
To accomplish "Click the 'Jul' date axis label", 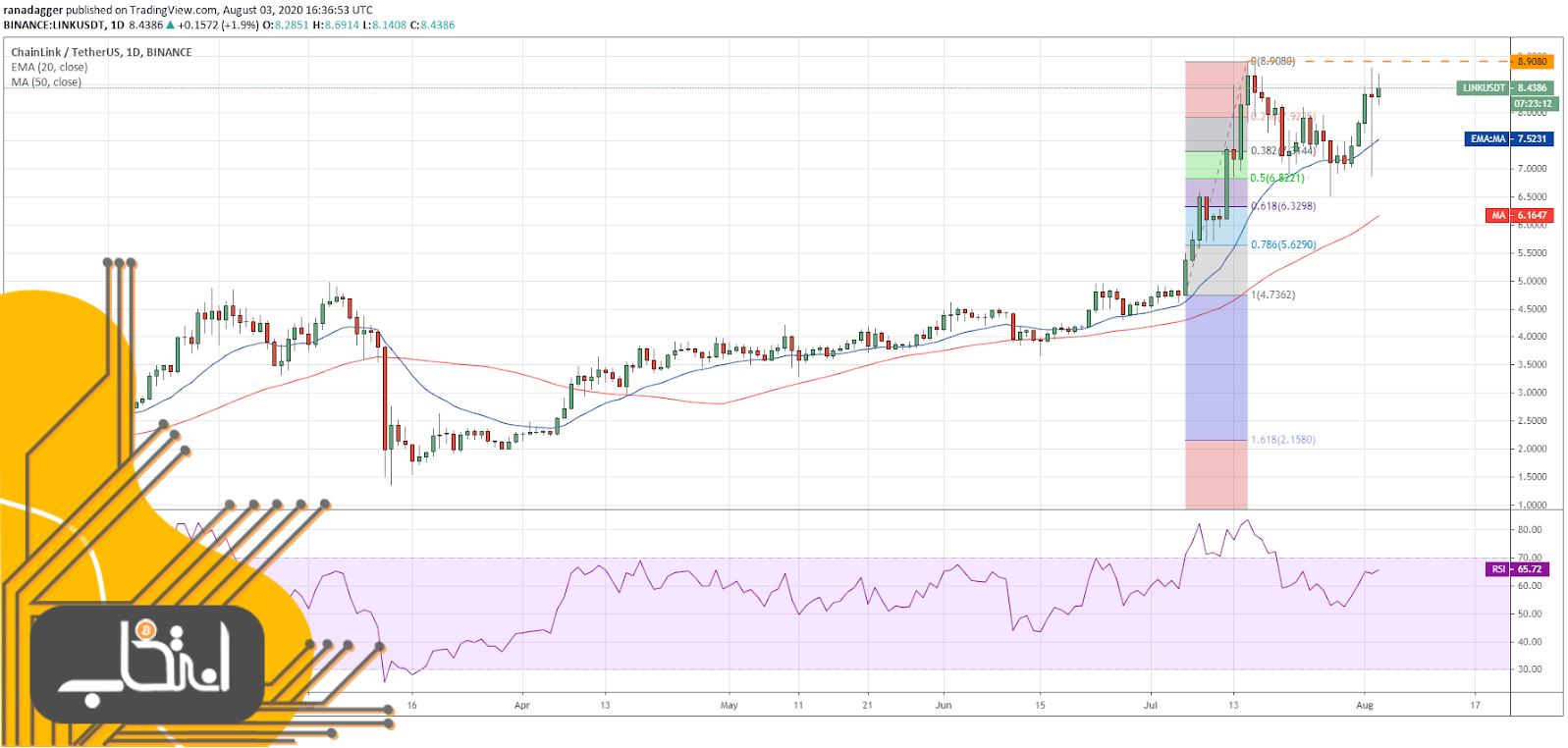I will click(x=1151, y=705).
